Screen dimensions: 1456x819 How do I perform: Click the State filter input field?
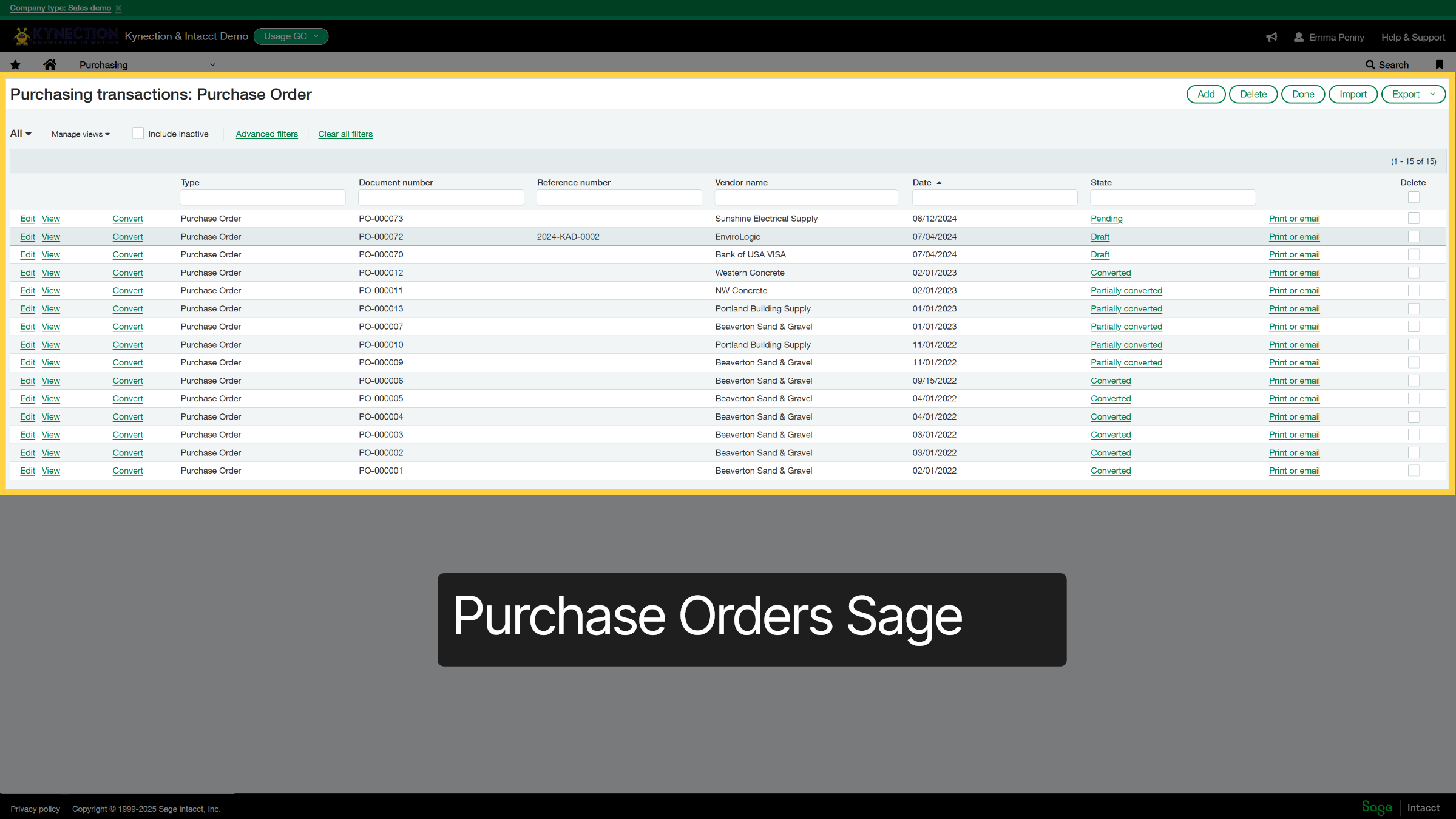pyautogui.click(x=1173, y=197)
